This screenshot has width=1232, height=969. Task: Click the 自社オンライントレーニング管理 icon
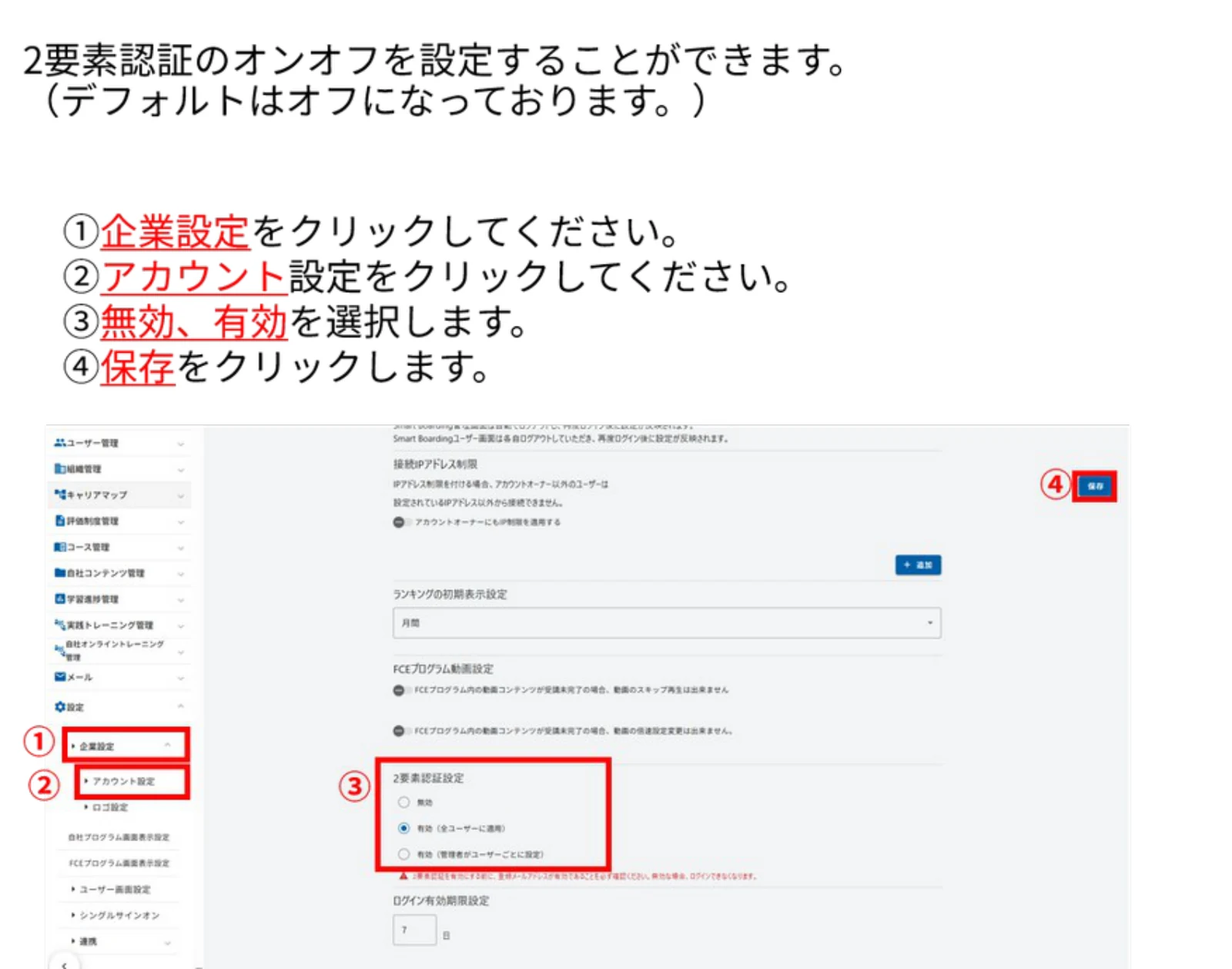coord(59,650)
